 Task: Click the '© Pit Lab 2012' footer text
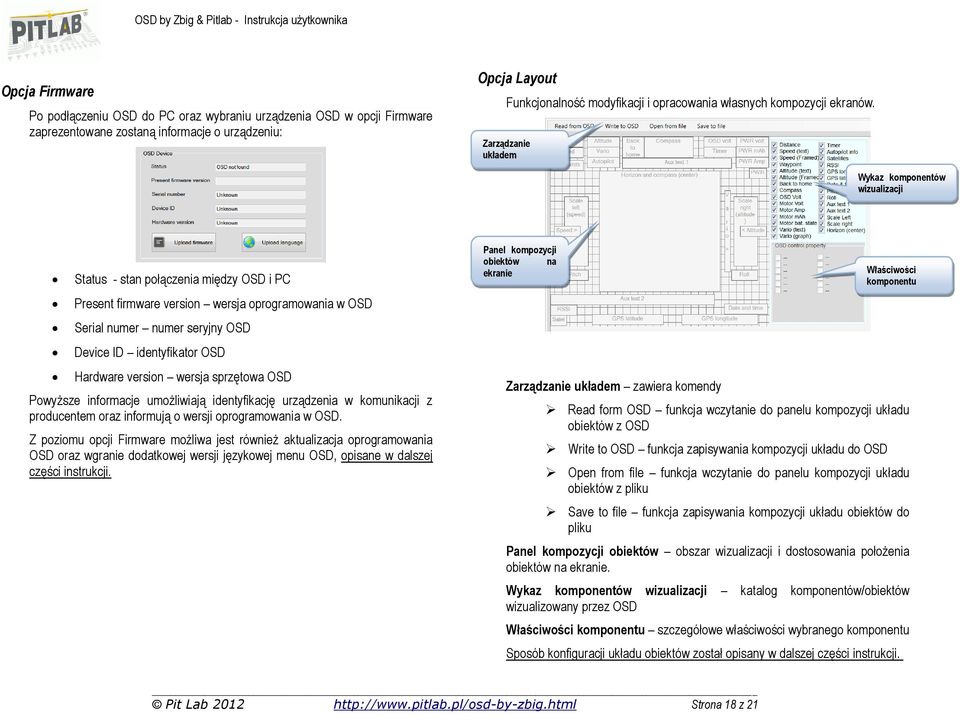pyautogui.click(x=198, y=704)
